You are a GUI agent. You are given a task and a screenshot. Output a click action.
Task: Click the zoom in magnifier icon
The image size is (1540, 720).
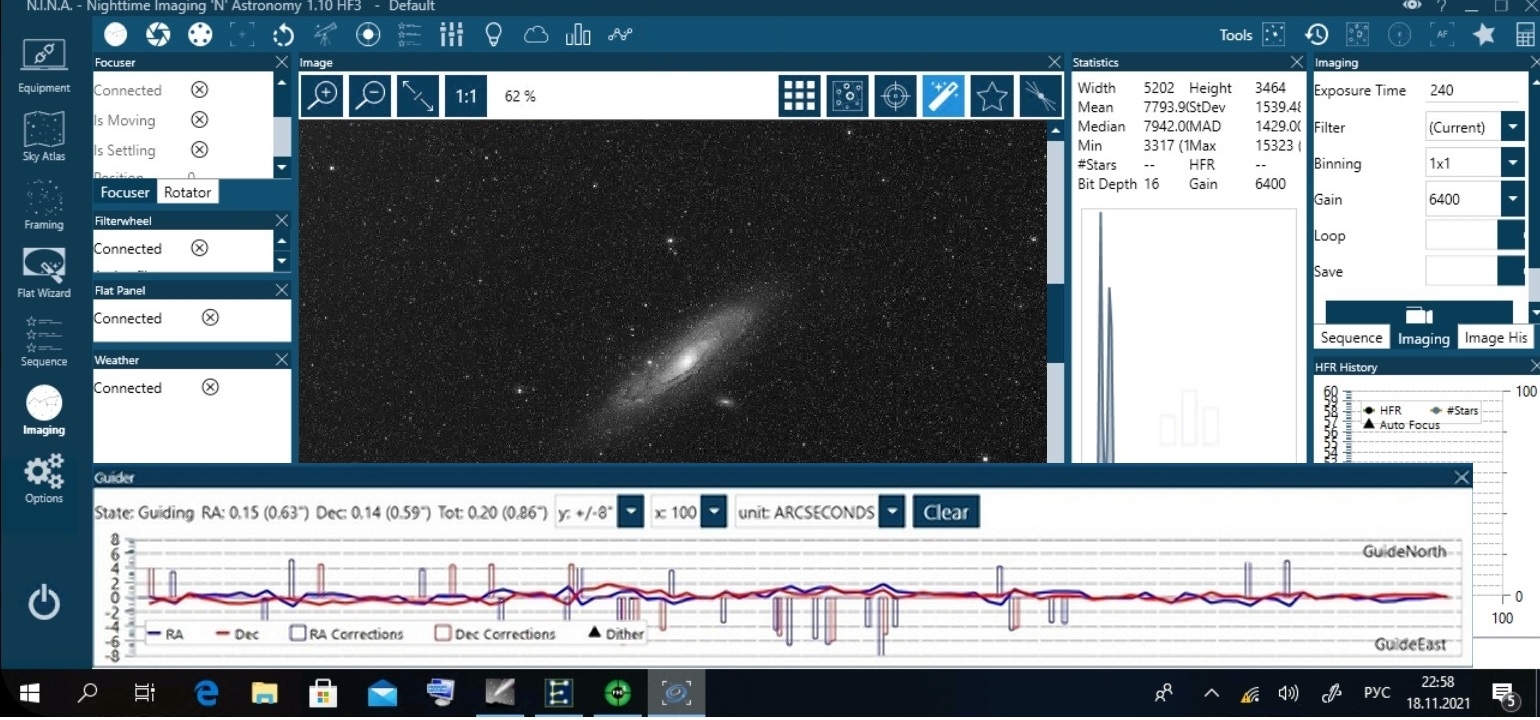(323, 96)
